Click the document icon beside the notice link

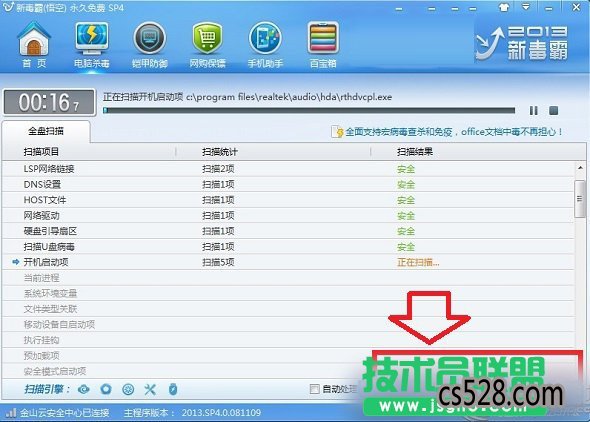point(337,132)
